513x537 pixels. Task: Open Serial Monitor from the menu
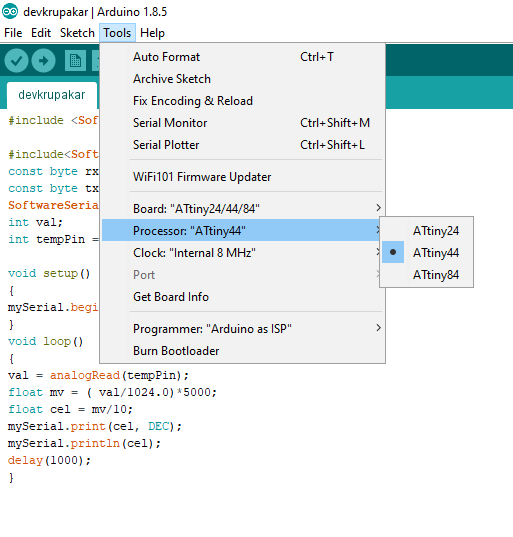pos(242,123)
